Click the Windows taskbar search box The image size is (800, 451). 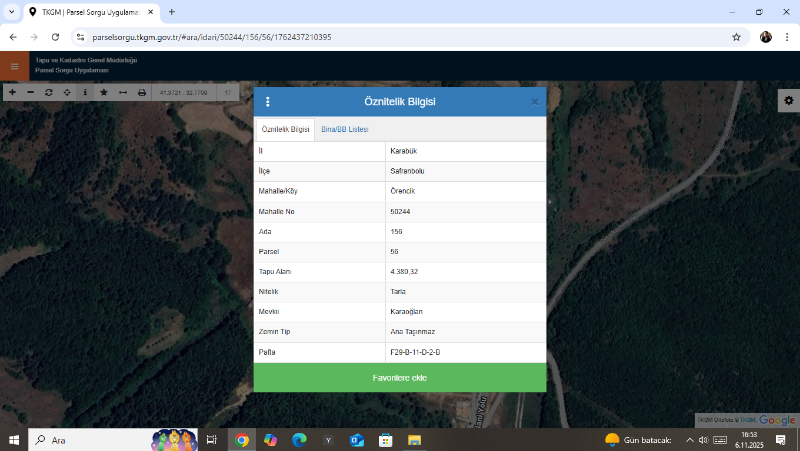pos(90,440)
